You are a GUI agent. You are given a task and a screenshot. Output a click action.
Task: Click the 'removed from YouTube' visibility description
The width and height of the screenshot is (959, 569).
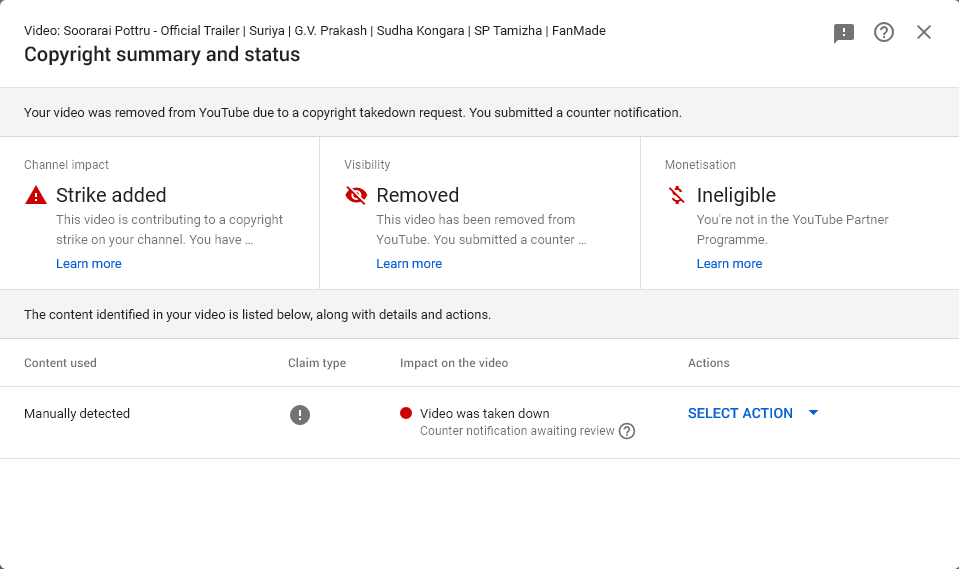[x=481, y=229]
